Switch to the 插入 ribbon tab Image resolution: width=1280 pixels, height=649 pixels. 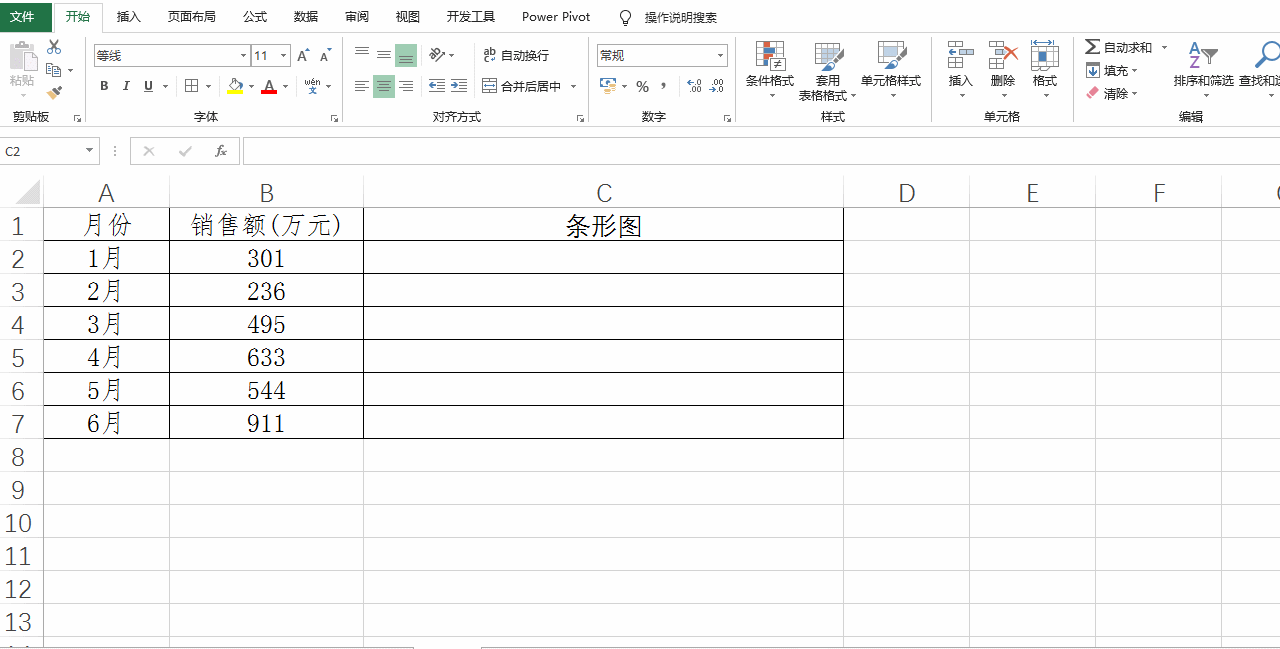(129, 17)
